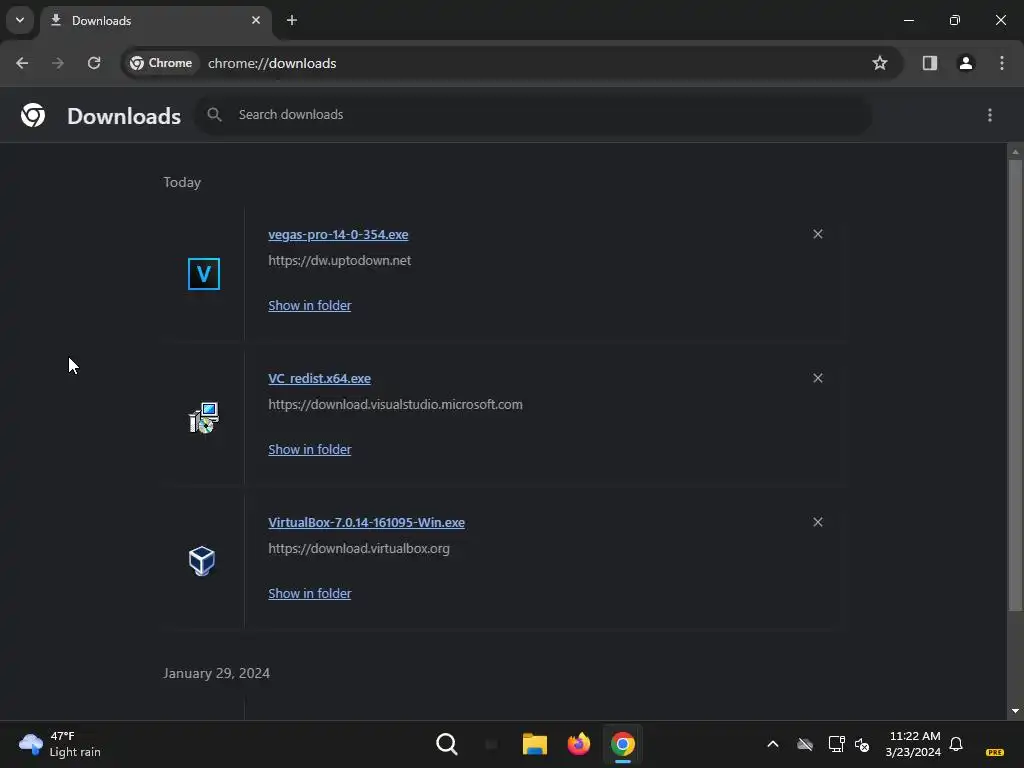Viewport: 1024px width, 768px height.
Task: Click the https://download.virtualbox.org source URL
Action: [x=359, y=549]
